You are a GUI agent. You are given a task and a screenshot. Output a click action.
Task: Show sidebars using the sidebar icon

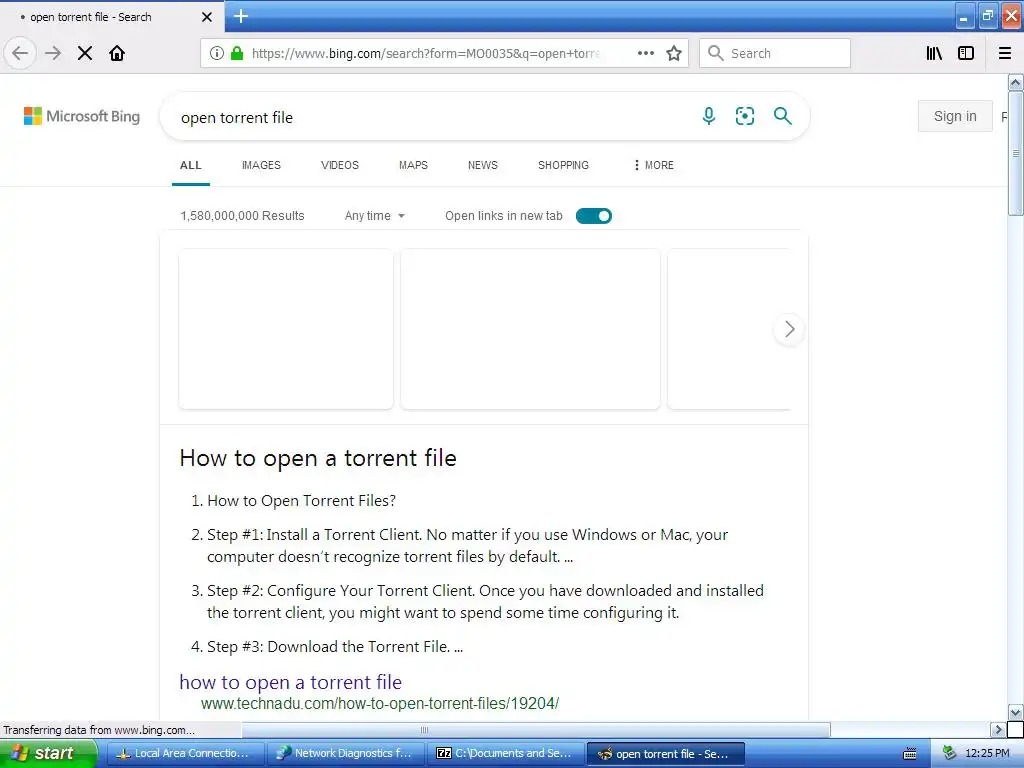966,53
